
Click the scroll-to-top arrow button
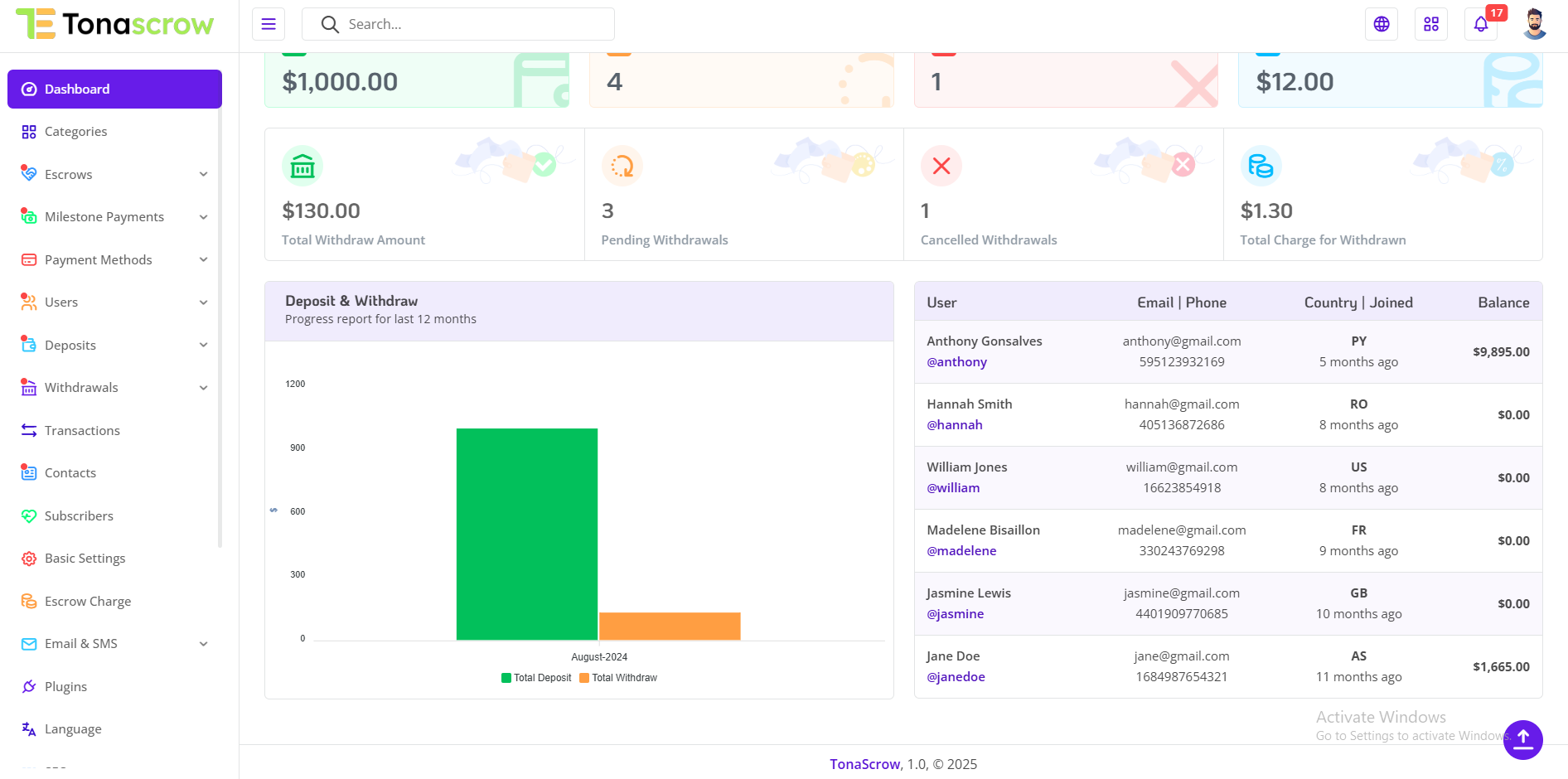(1522, 739)
